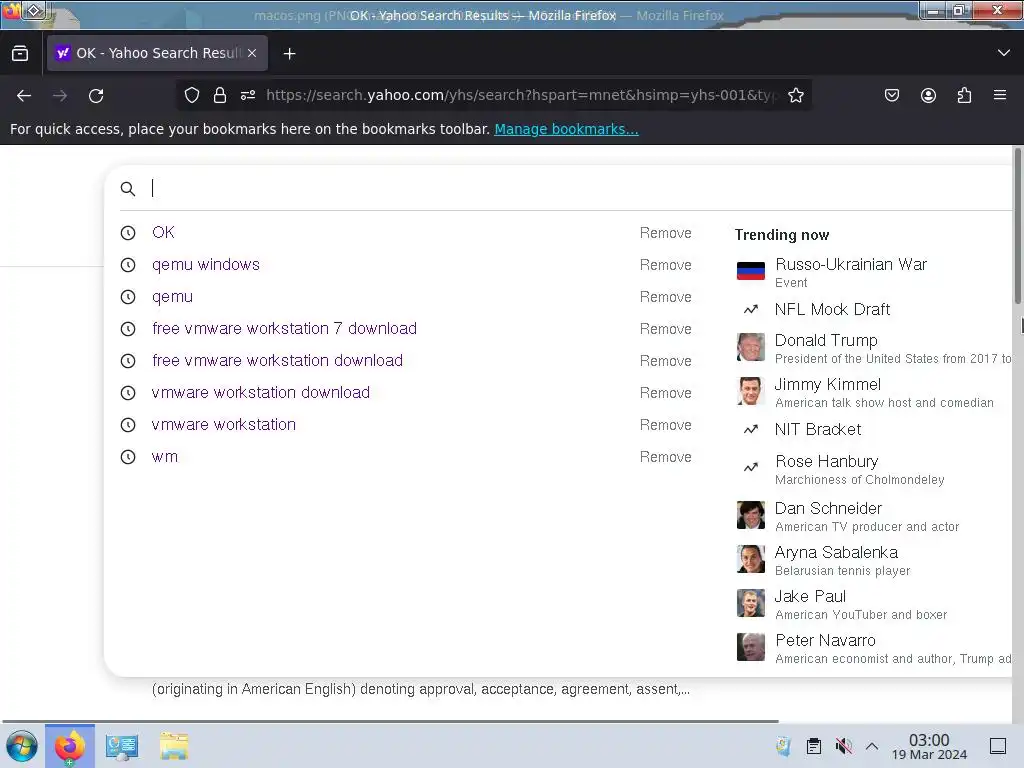Viewport: 1024px width, 768px height.
Task: Click the horizontal scrollbar at page bottom
Action: (390, 721)
